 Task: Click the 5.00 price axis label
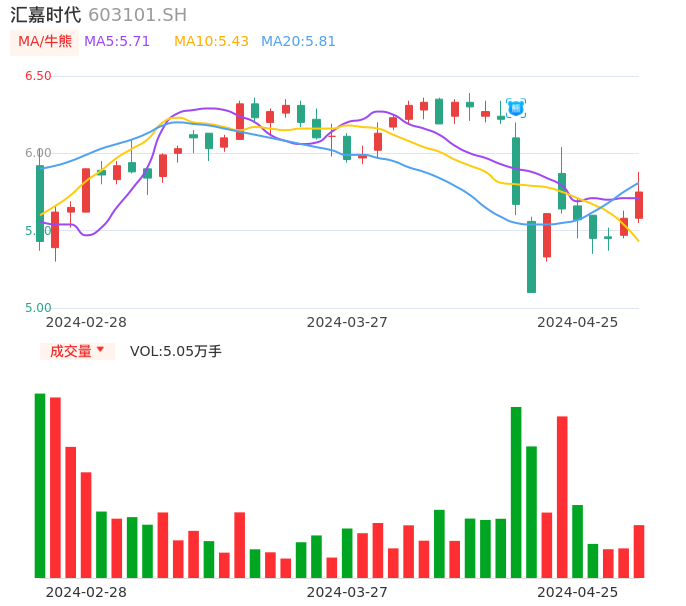(38, 308)
